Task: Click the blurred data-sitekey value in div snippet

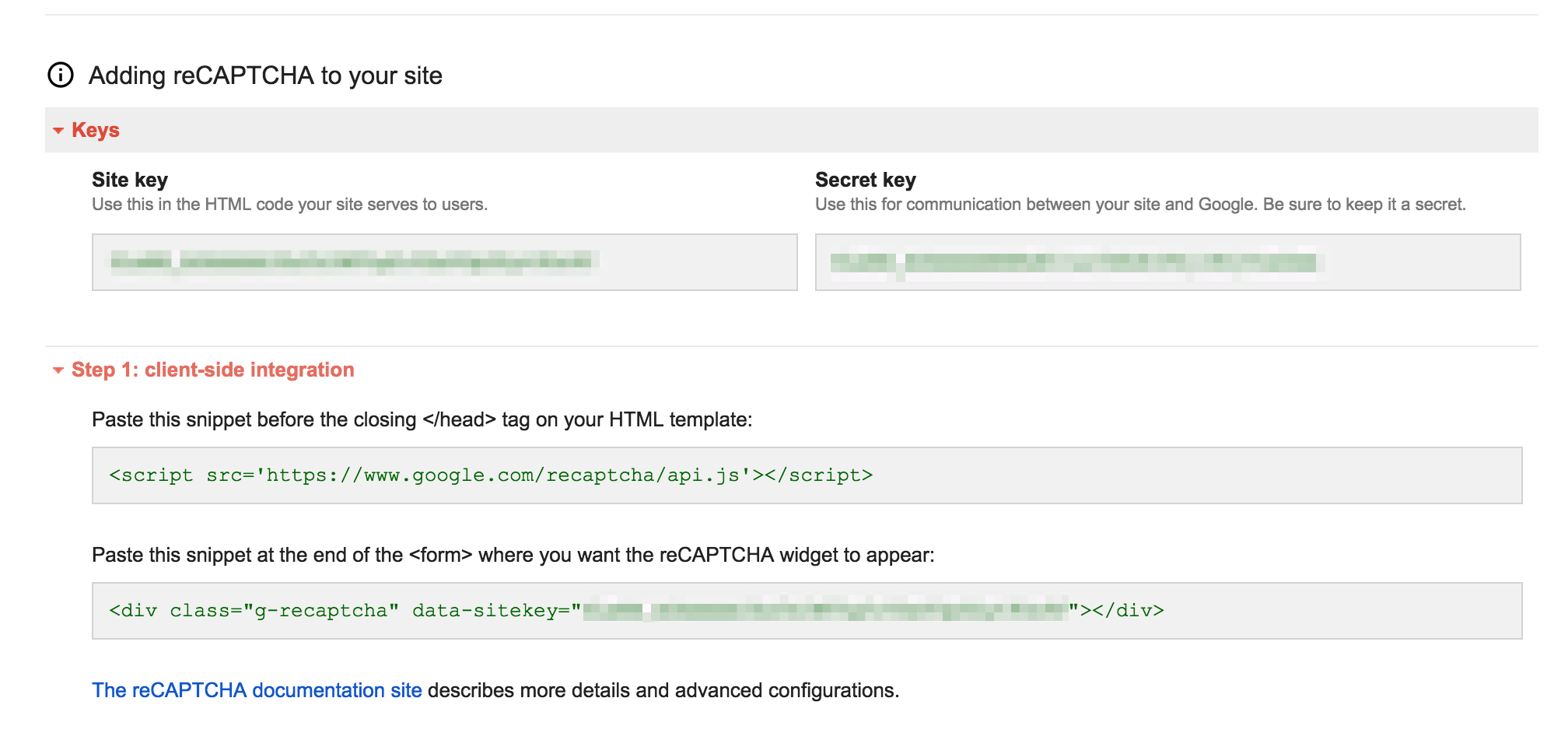Action: (x=824, y=611)
